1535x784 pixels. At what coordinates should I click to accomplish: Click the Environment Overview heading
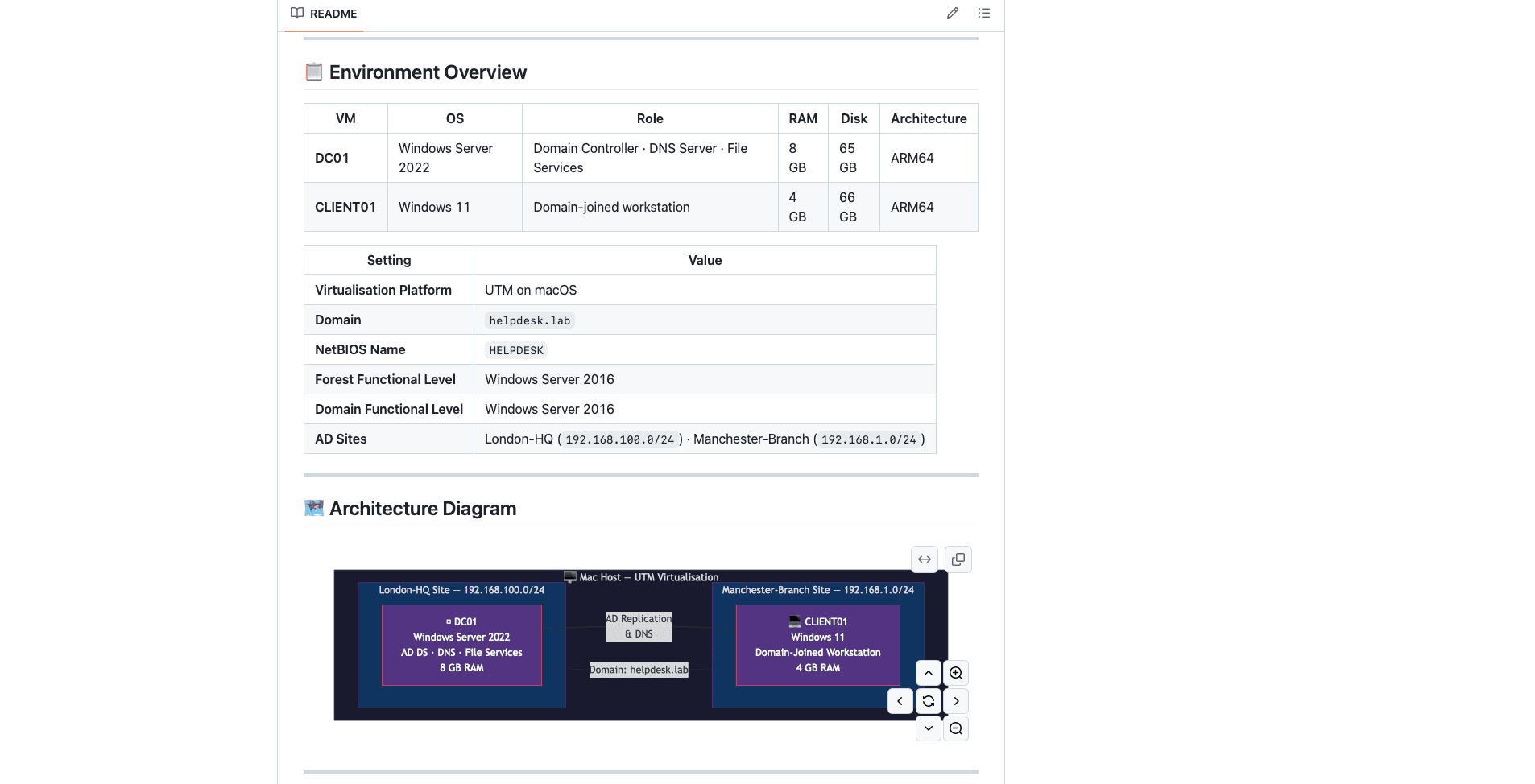(428, 72)
